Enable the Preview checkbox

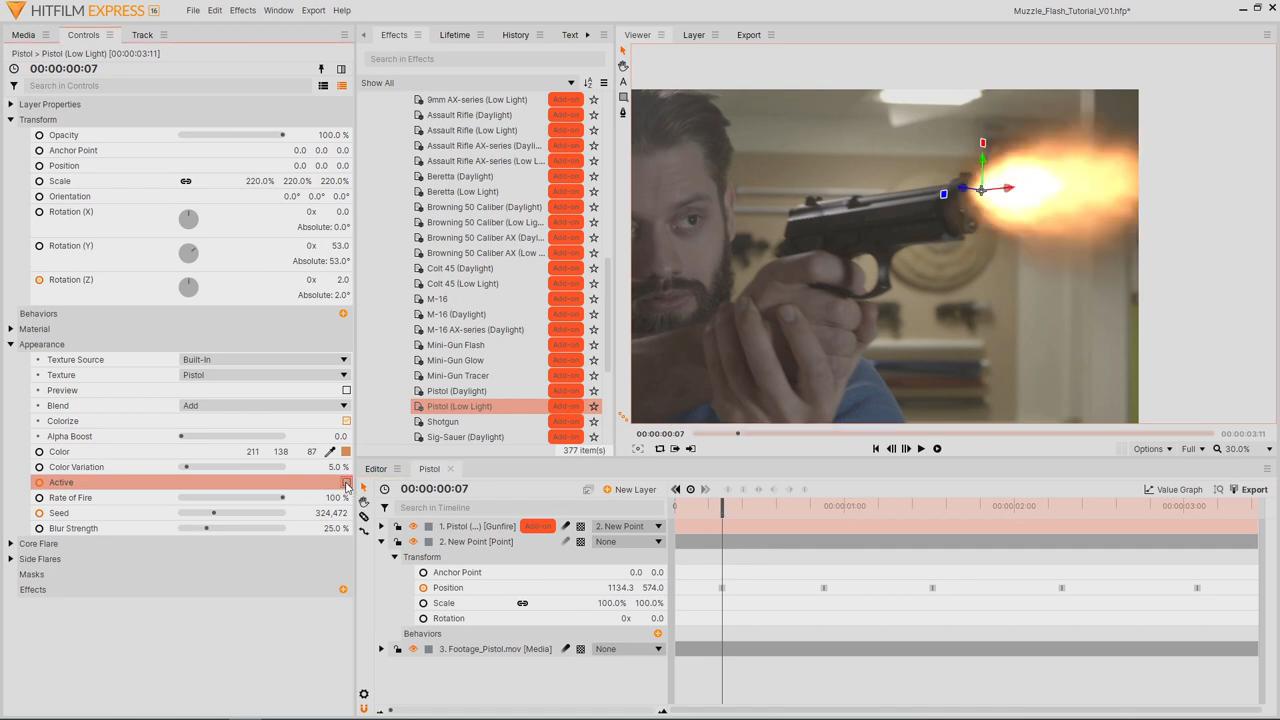point(346,391)
